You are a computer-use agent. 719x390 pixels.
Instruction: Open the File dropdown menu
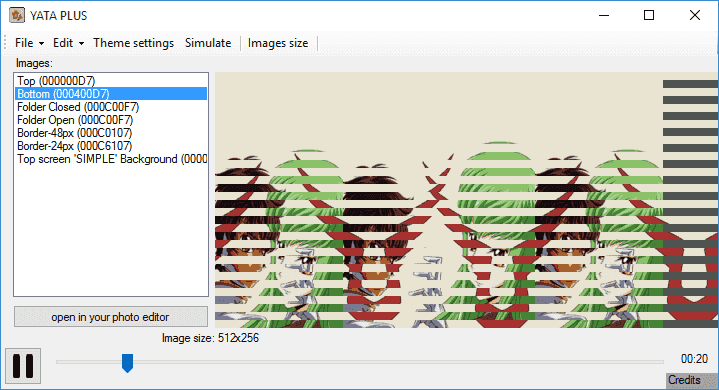click(29, 43)
